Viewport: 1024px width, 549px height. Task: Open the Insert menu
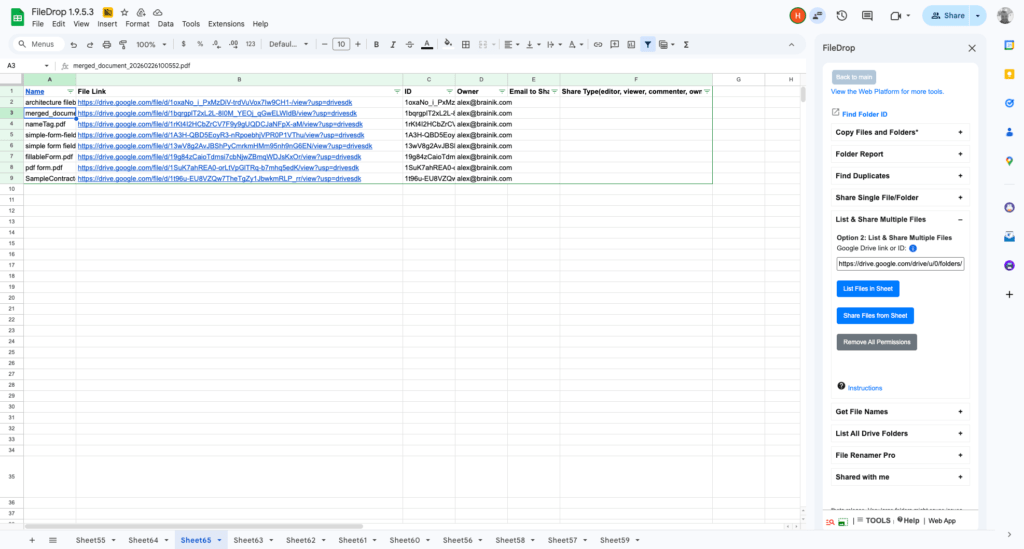point(107,24)
